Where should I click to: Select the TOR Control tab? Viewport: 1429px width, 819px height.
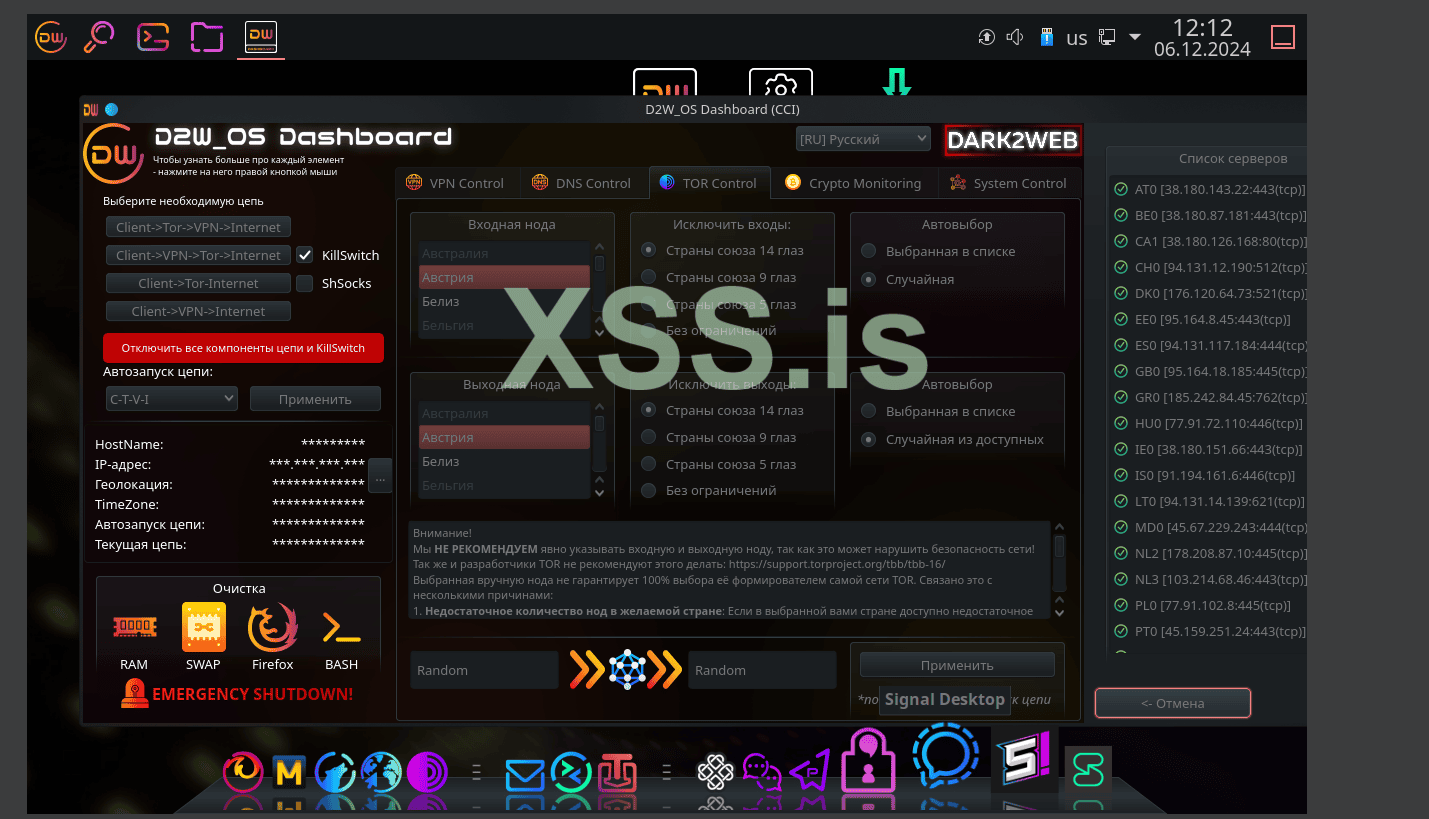(x=709, y=183)
